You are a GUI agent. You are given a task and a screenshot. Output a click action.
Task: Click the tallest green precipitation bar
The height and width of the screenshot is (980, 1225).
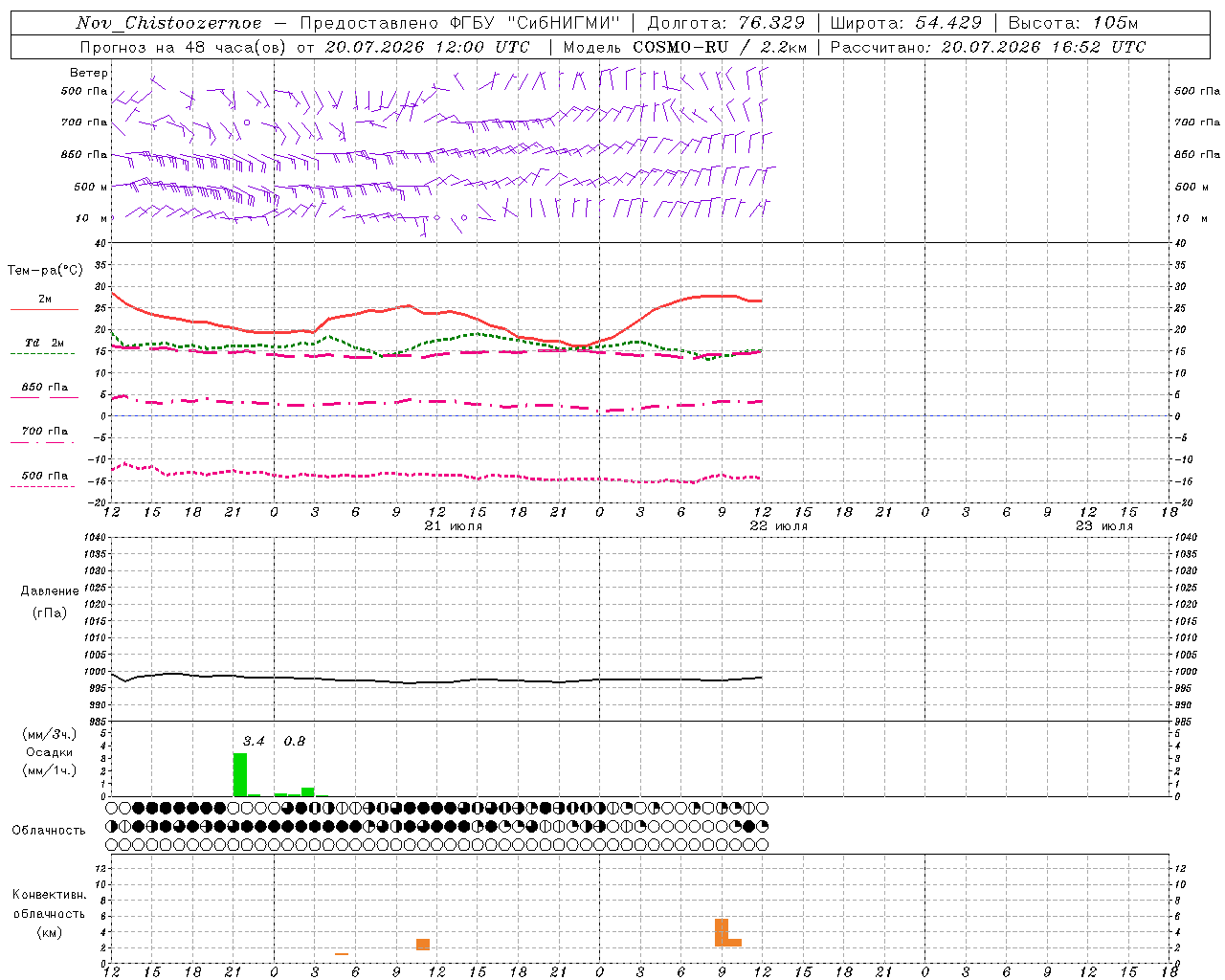240,774
